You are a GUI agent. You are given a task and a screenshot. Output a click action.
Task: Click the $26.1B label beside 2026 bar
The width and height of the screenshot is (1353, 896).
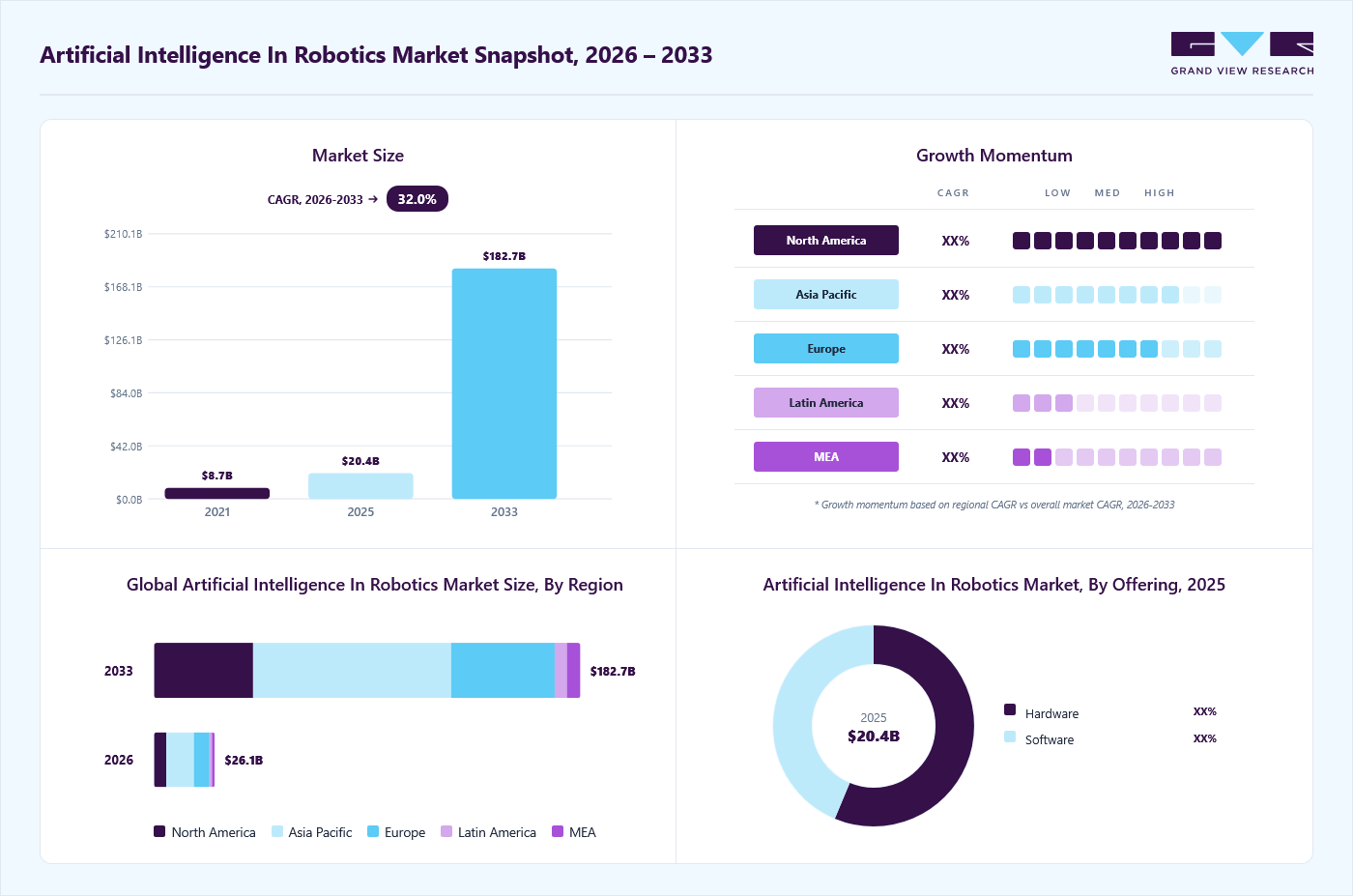point(244,760)
